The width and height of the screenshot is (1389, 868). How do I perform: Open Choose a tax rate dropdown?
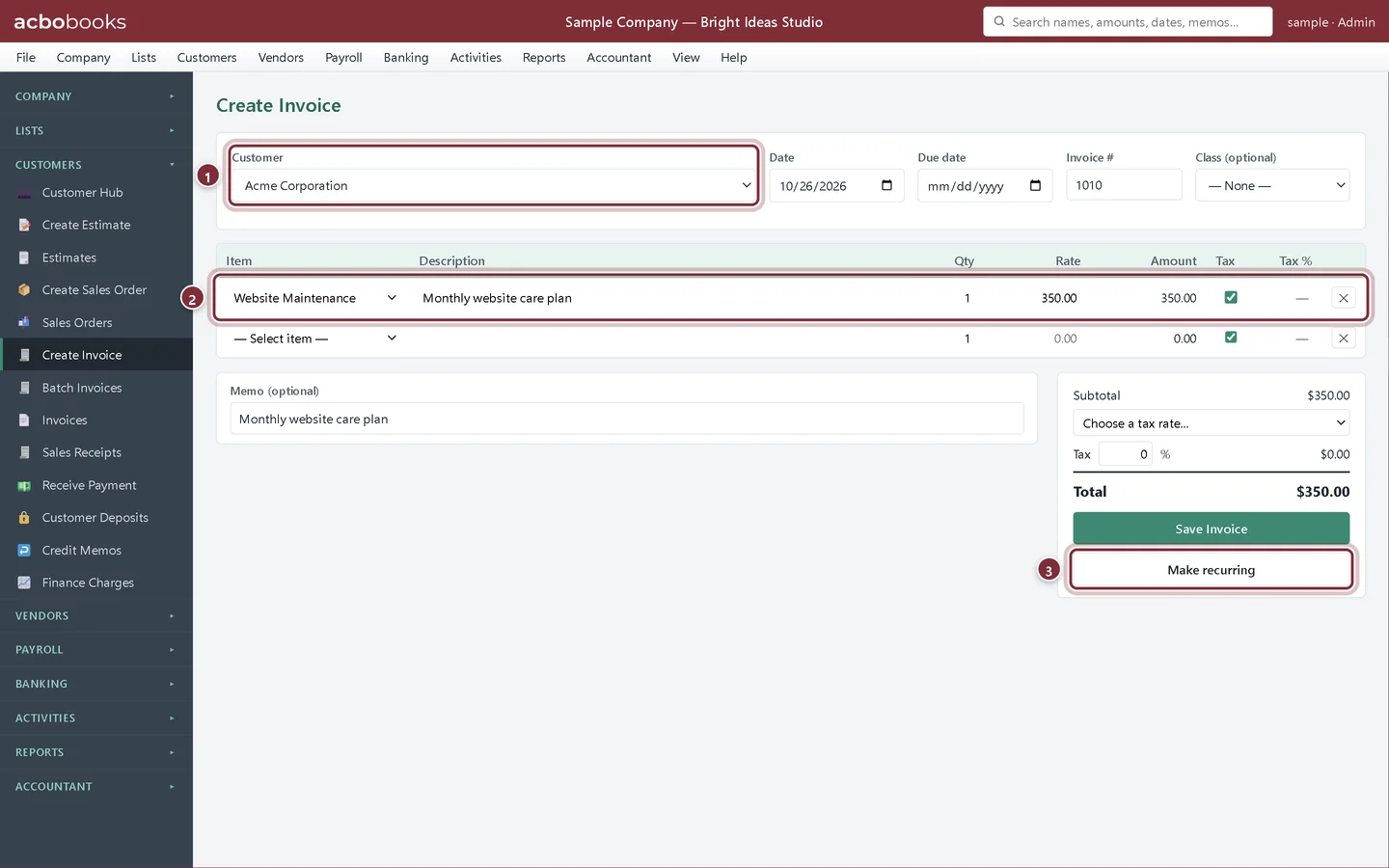[1211, 423]
